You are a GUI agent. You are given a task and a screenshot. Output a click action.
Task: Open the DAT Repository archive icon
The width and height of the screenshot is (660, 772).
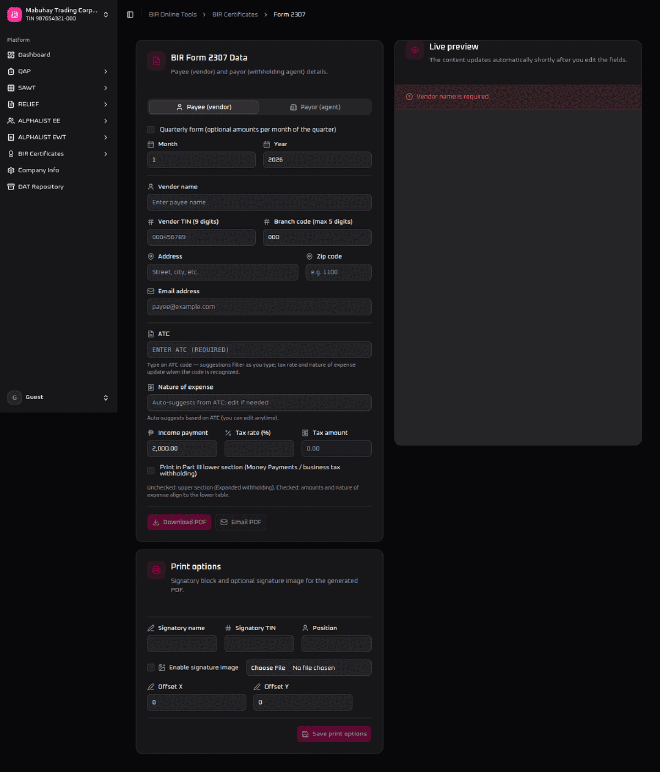[x=11, y=187]
